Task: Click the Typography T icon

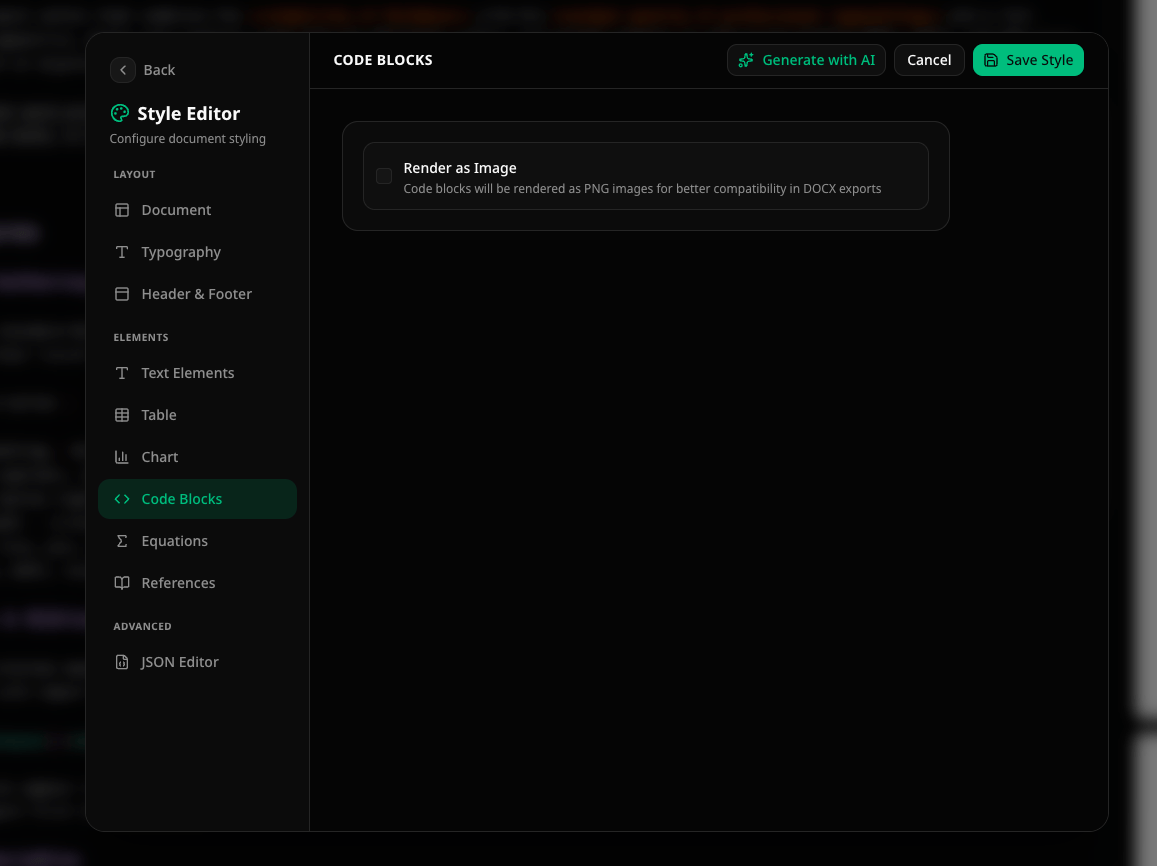Action: tap(122, 252)
